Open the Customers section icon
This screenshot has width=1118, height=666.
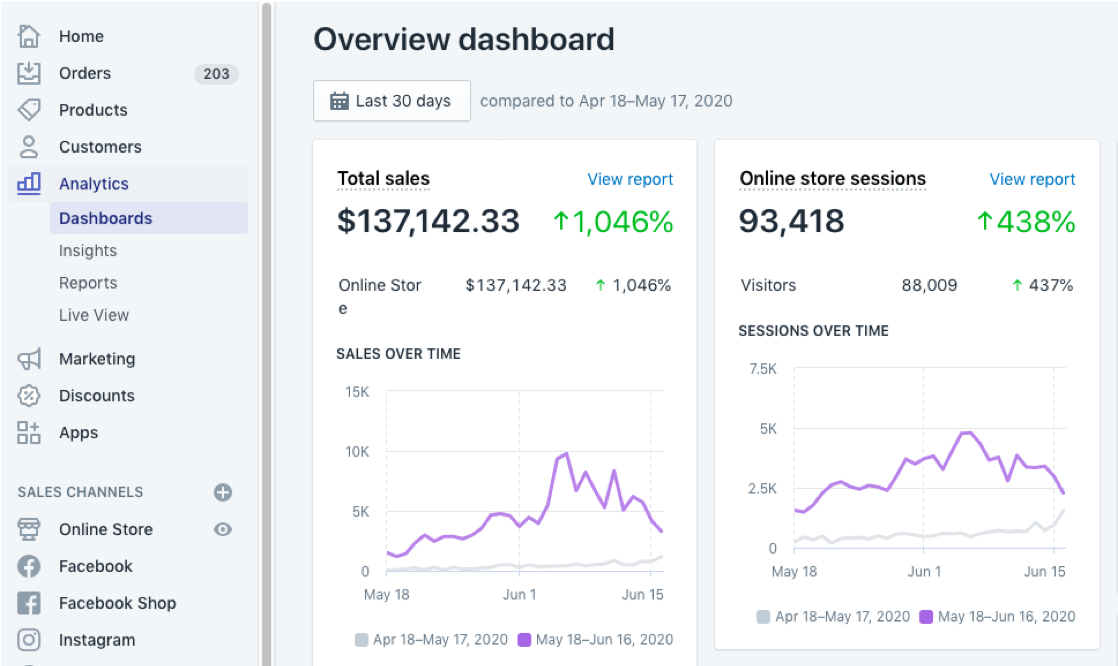[x=27, y=147]
